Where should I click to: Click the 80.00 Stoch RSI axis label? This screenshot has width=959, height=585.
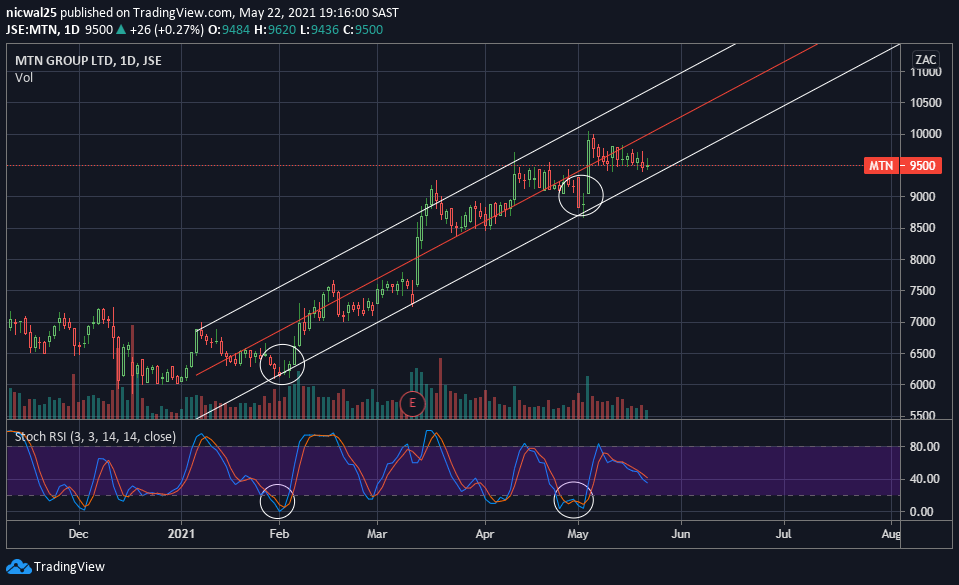tap(924, 447)
